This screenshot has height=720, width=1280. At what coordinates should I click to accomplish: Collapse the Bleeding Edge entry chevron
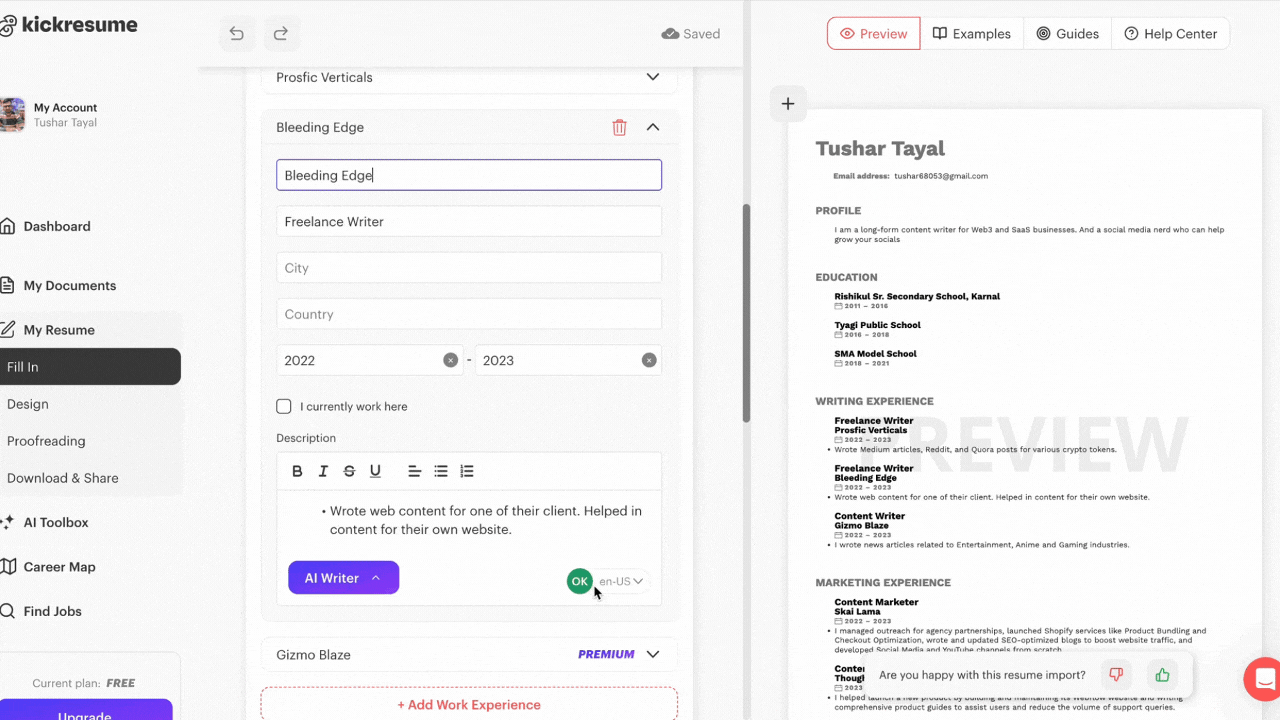653,127
